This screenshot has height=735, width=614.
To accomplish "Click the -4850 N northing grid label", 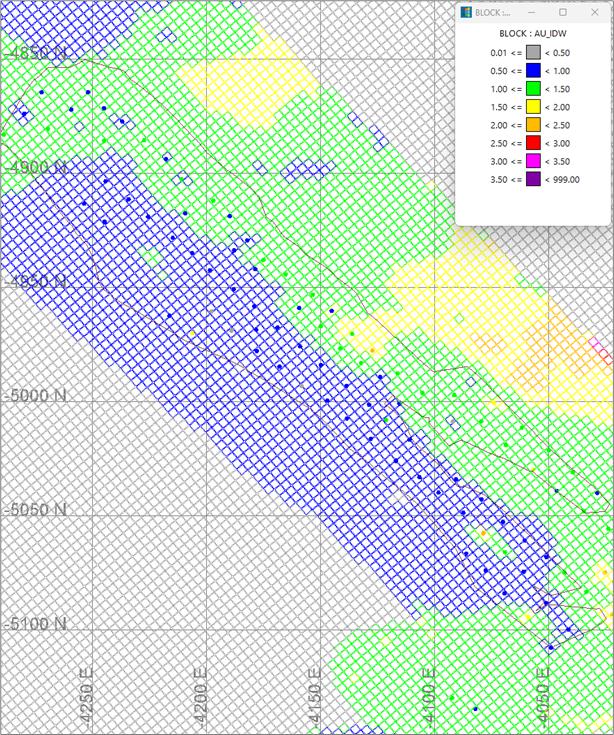I will (37, 52).
